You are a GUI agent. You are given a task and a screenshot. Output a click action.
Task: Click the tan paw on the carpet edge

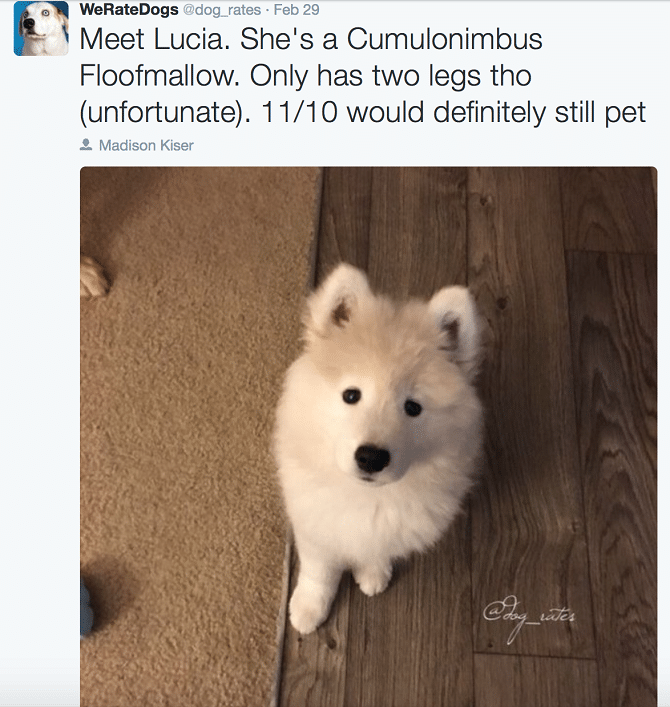point(94,277)
